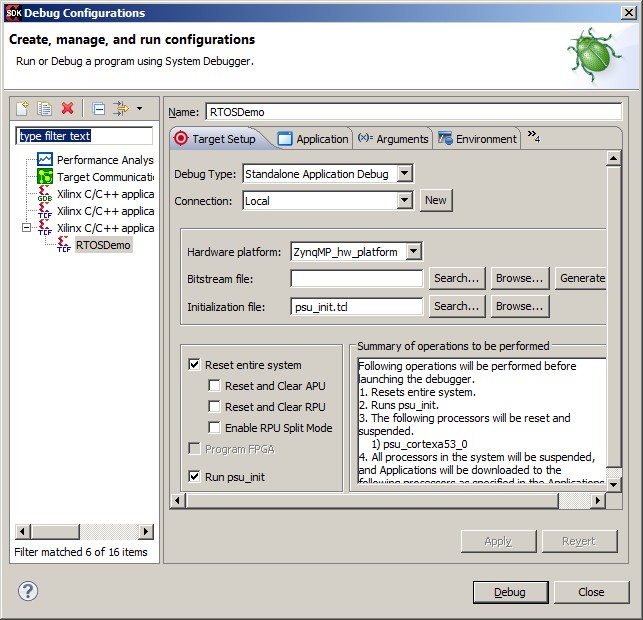Click the New connection button

(436, 200)
